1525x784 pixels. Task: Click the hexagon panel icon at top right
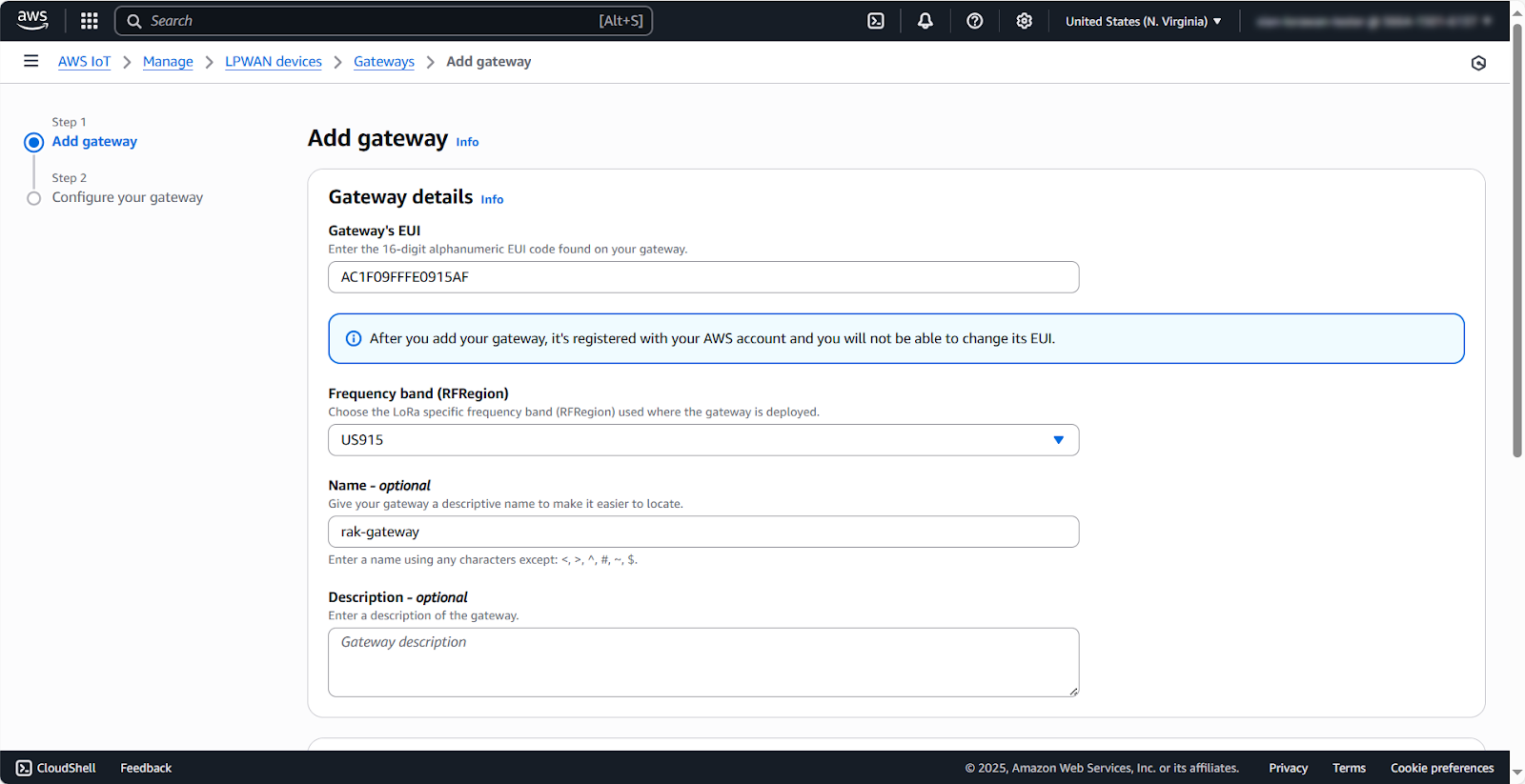tap(1478, 63)
